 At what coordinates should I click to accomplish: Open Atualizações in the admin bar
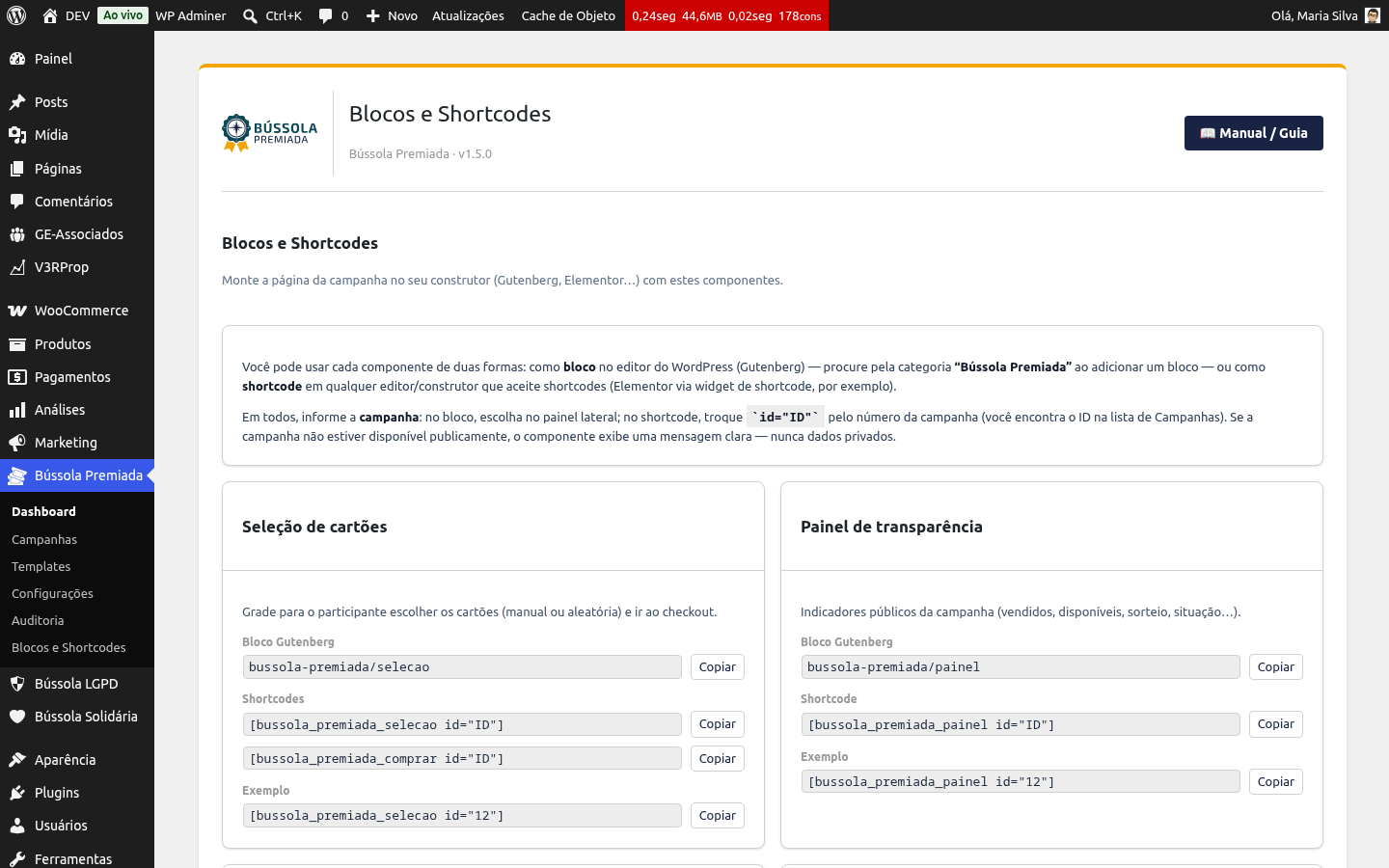[x=468, y=15]
